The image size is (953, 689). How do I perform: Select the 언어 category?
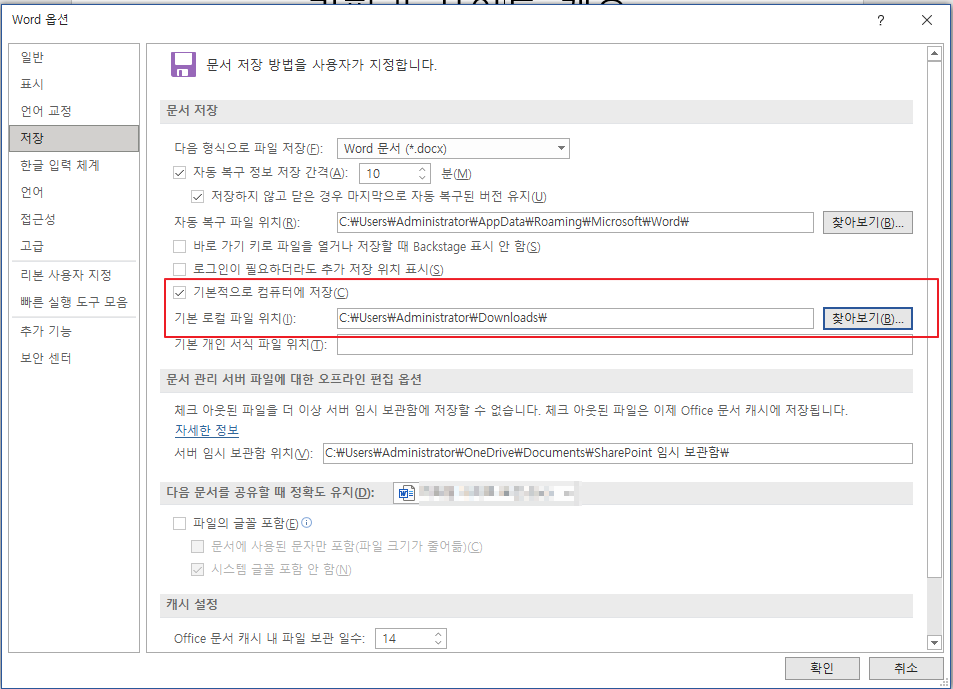coord(74,192)
